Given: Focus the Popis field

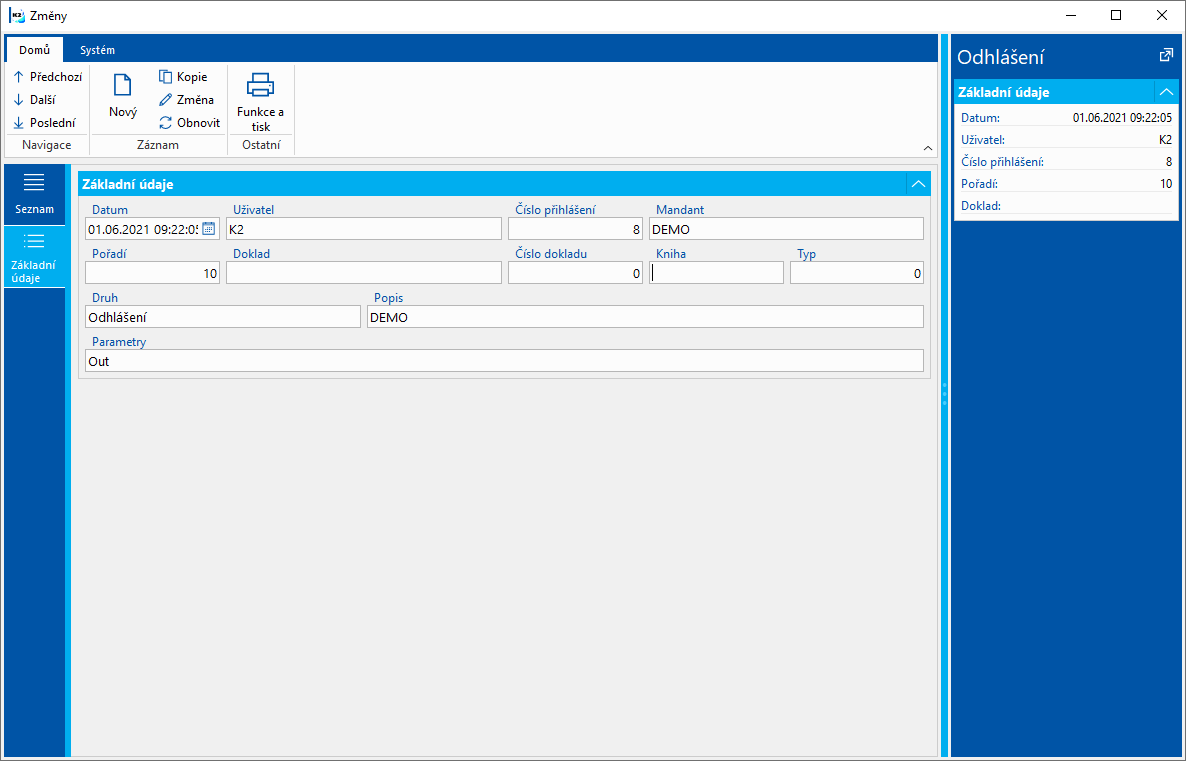Looking at the screenshot, I should (645, 317).
